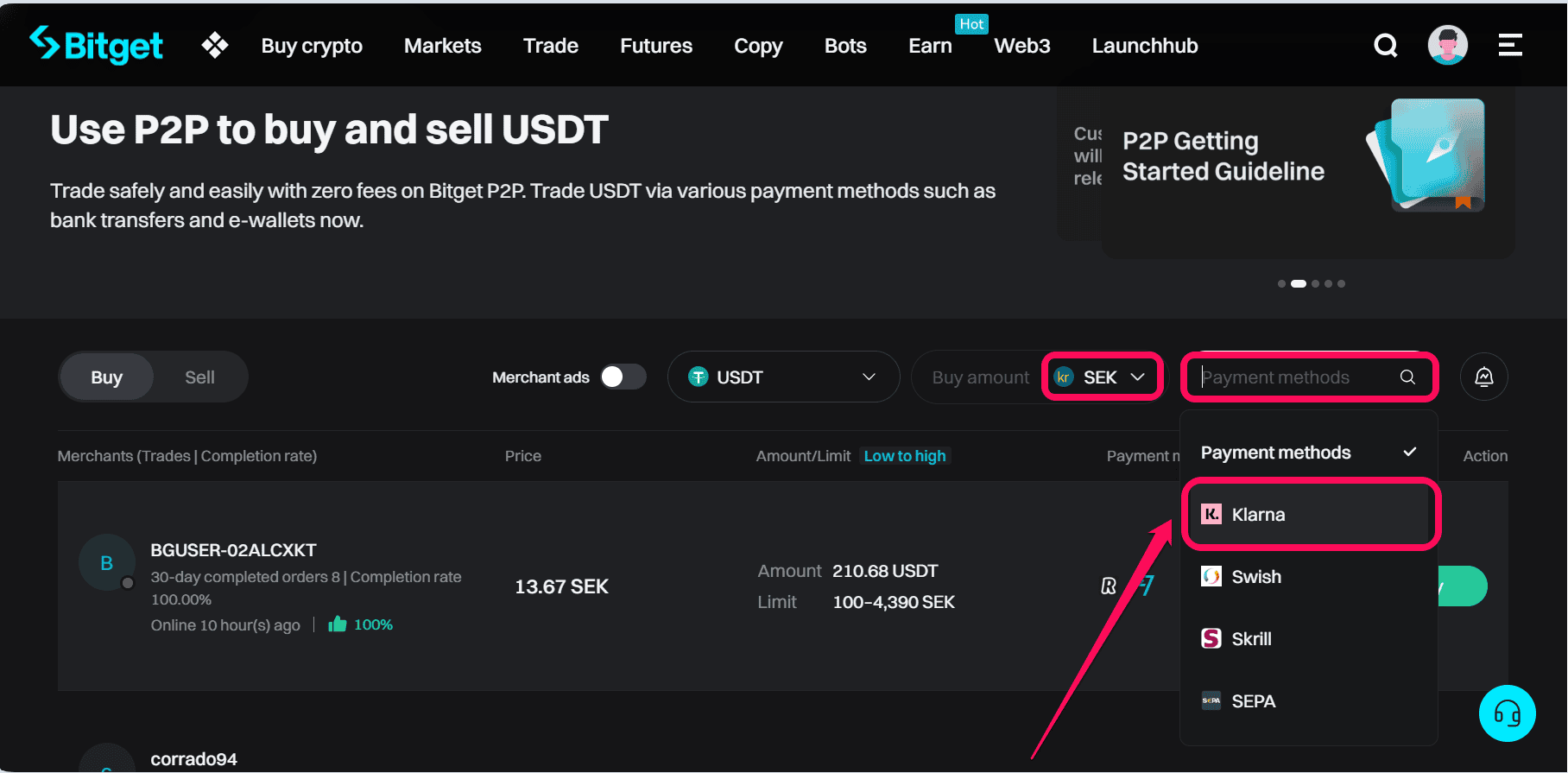Screen dimensions: 1568x773
Task: Click the Skrill logo icon
Action: pos(1211,639)
